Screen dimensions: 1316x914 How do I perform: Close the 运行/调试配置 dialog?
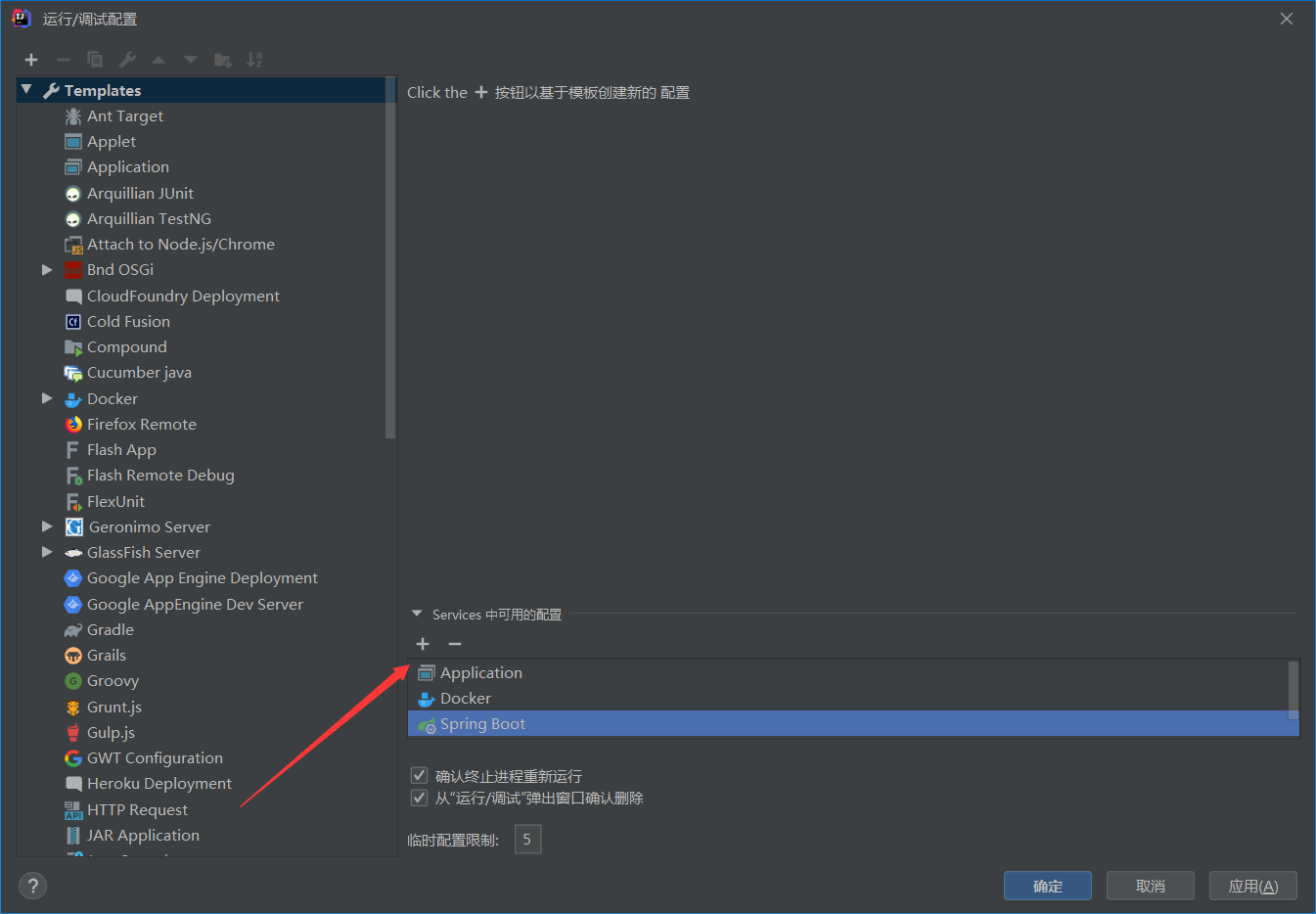pos(1287,19)
